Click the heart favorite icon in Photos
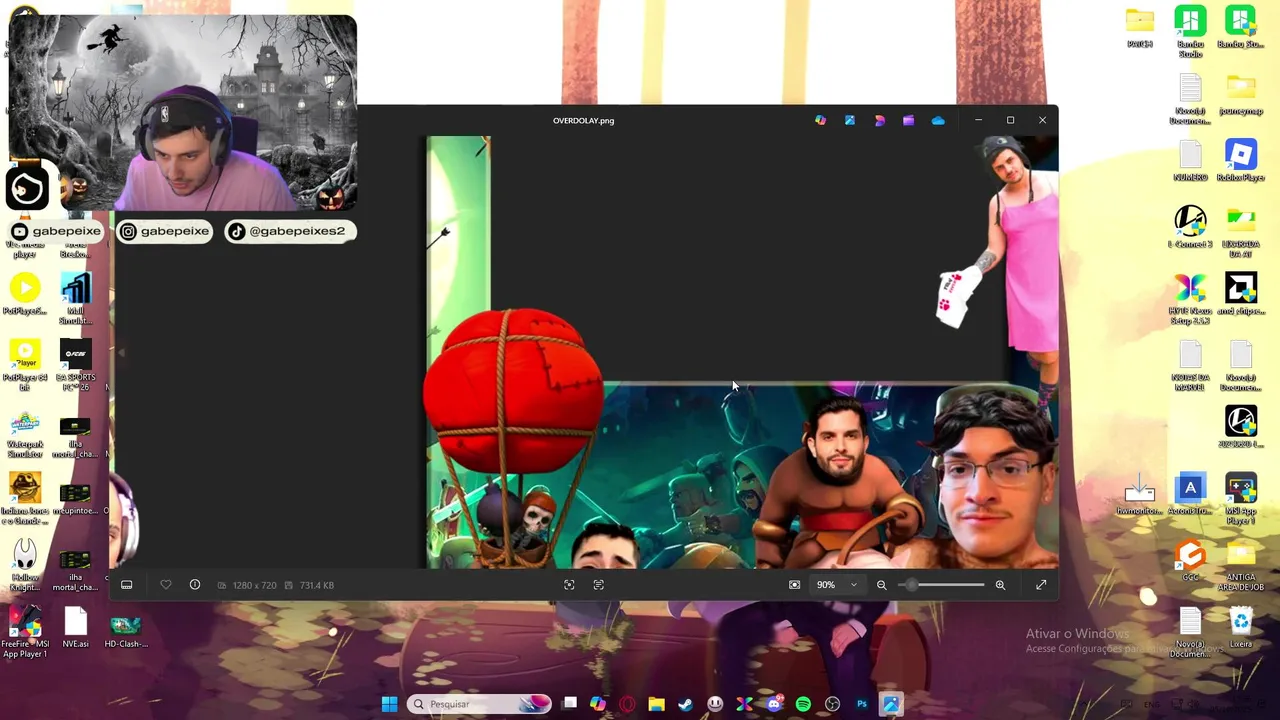This screenshot has height=720, width=1280. pos(166,585)
